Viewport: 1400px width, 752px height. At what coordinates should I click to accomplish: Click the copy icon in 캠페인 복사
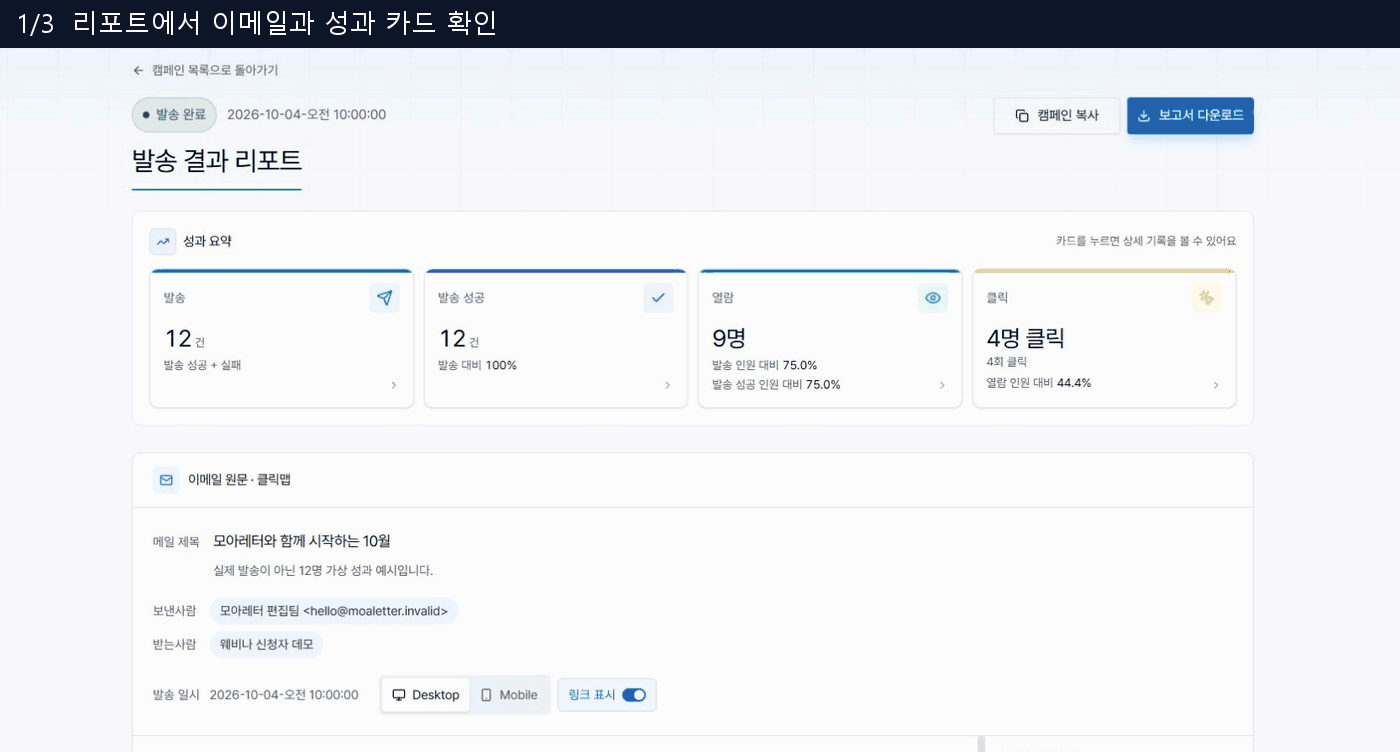pos(1022,115)
